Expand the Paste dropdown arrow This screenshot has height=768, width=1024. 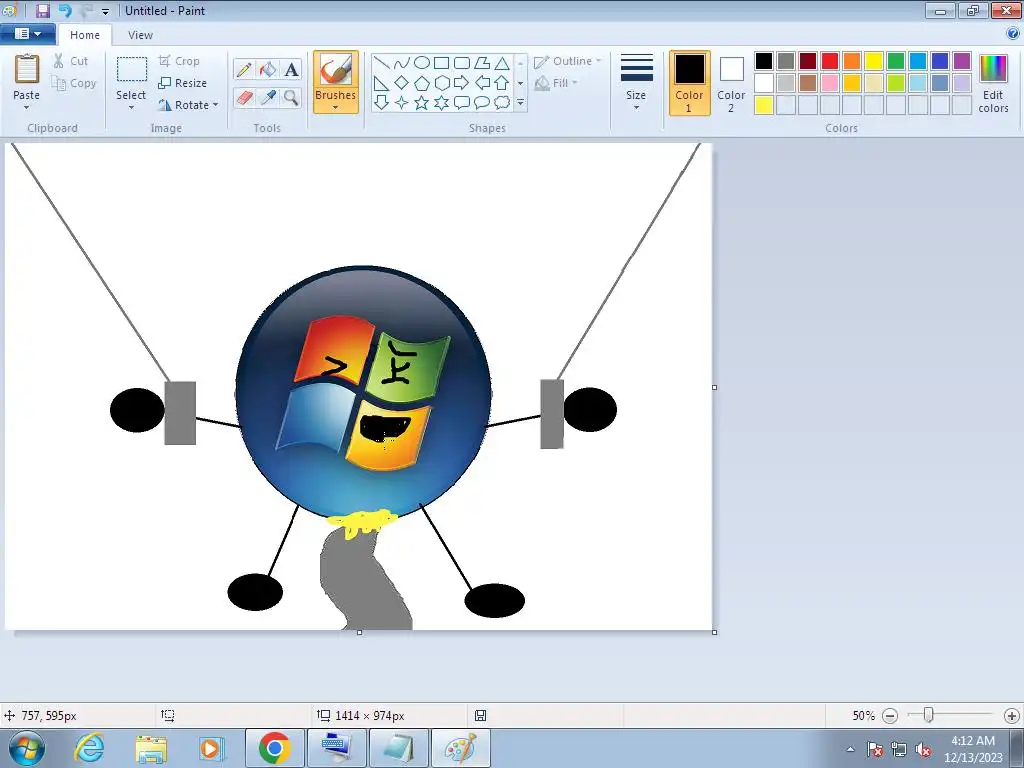pyautogui.click(x=27, y=108)
